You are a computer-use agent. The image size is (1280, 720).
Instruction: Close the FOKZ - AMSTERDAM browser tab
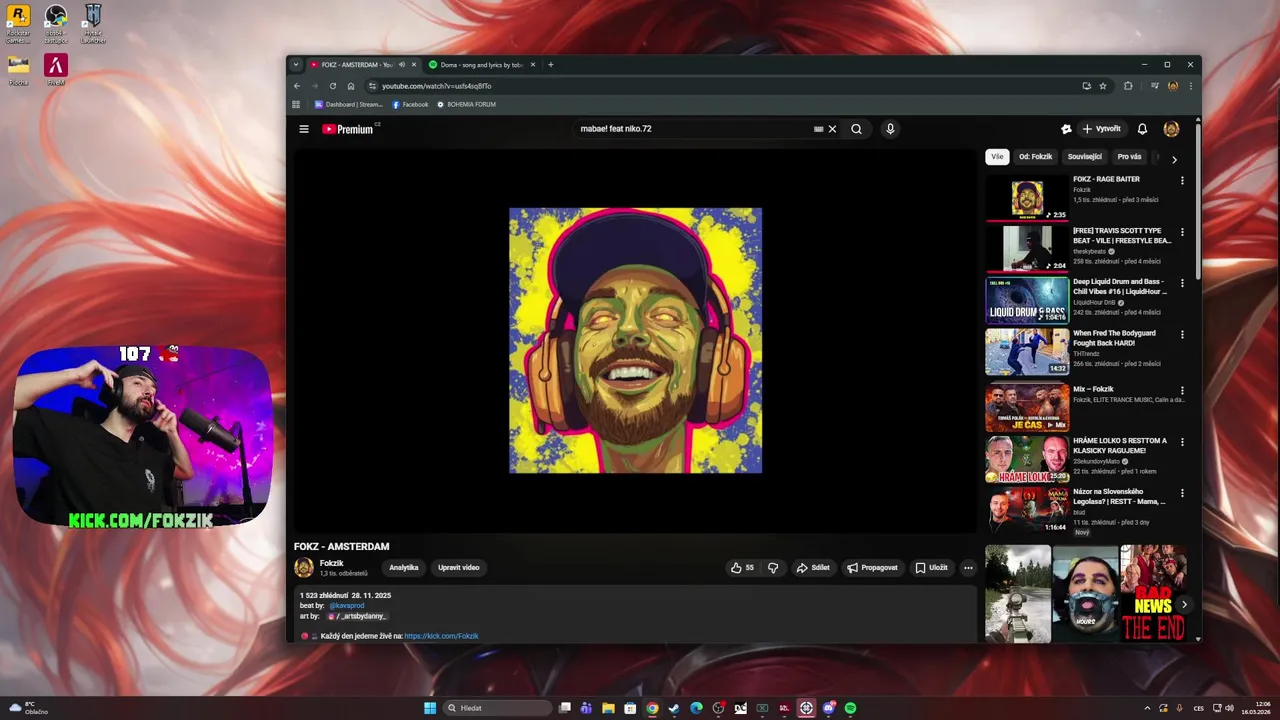coord(413,65)
